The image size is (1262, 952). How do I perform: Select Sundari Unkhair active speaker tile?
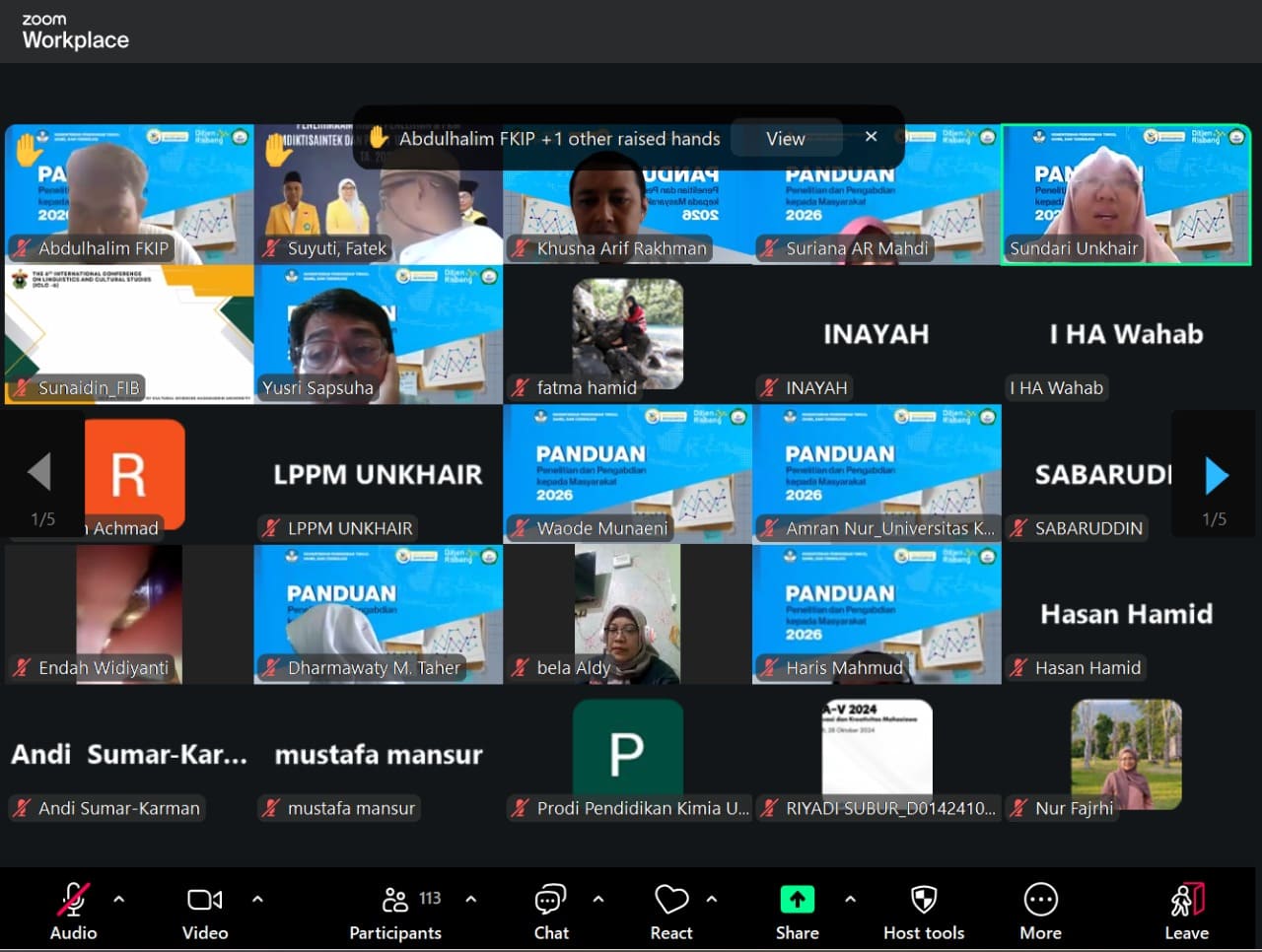click(1127, 194)
